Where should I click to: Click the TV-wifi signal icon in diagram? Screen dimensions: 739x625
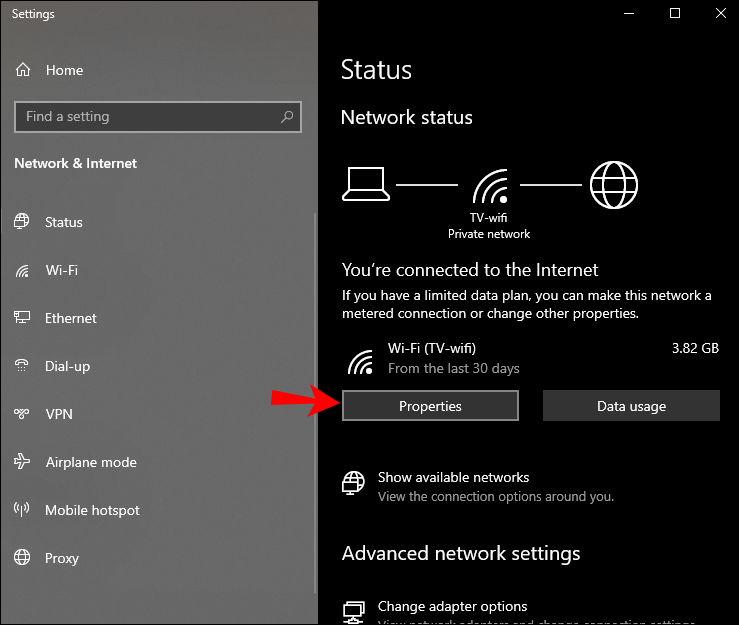point(490,186)
